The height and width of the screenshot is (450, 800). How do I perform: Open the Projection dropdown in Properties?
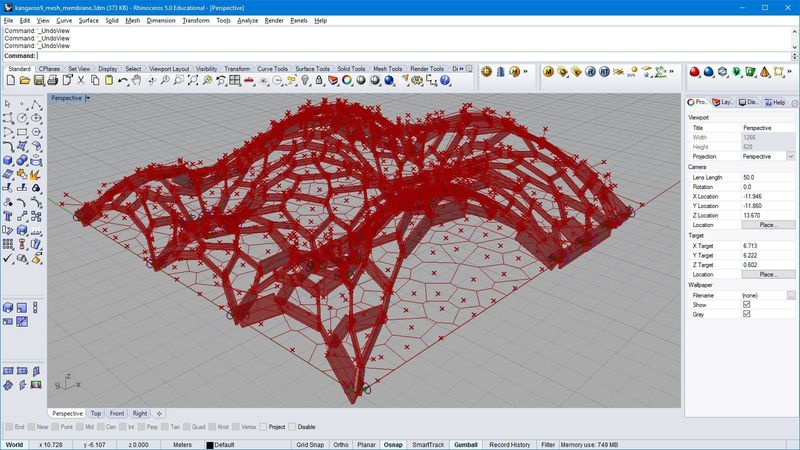[x=790, y=156]
